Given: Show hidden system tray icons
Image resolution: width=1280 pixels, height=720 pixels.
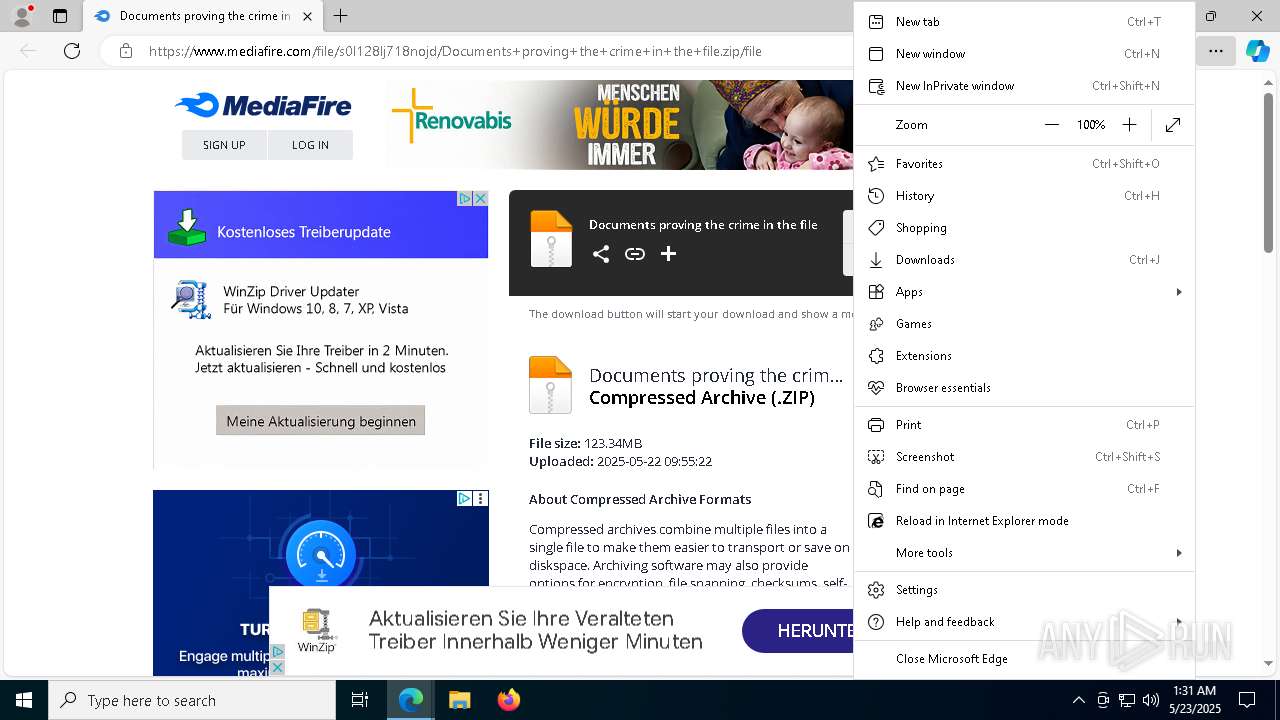Looking at the screenshot, I should (x=1078, y=700).
